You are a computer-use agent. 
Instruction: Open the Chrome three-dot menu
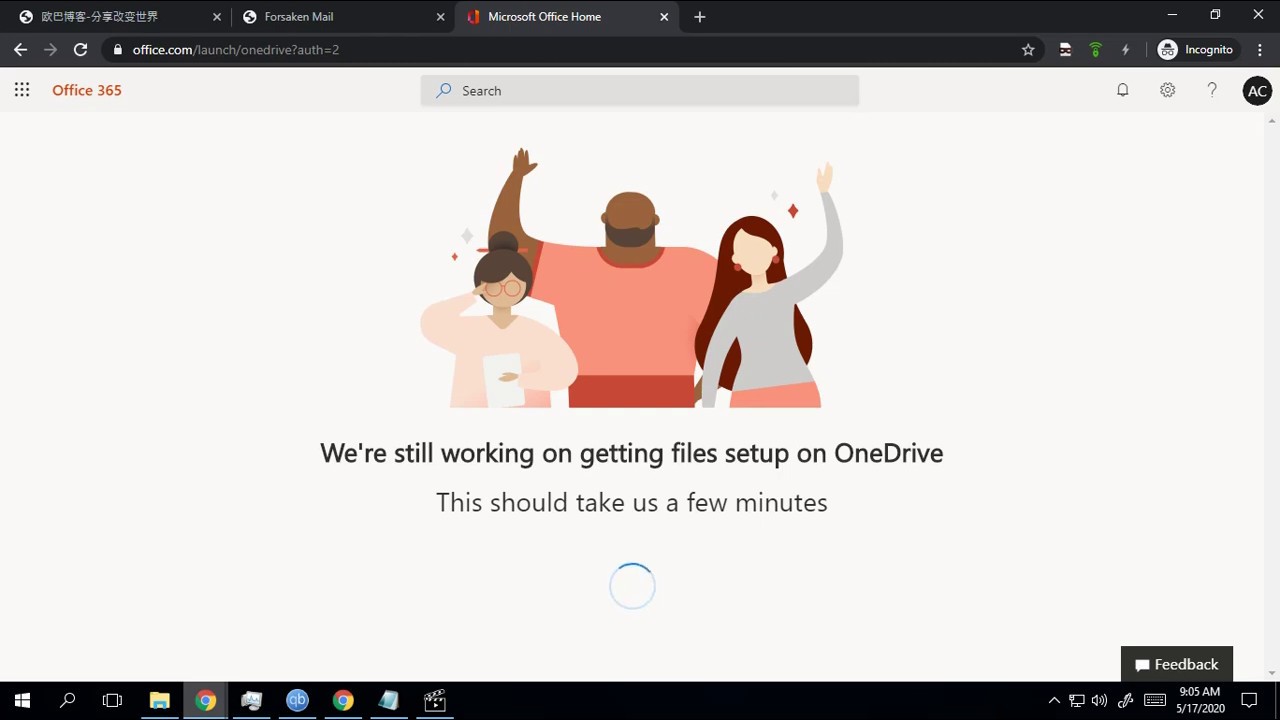point(1260,49)
